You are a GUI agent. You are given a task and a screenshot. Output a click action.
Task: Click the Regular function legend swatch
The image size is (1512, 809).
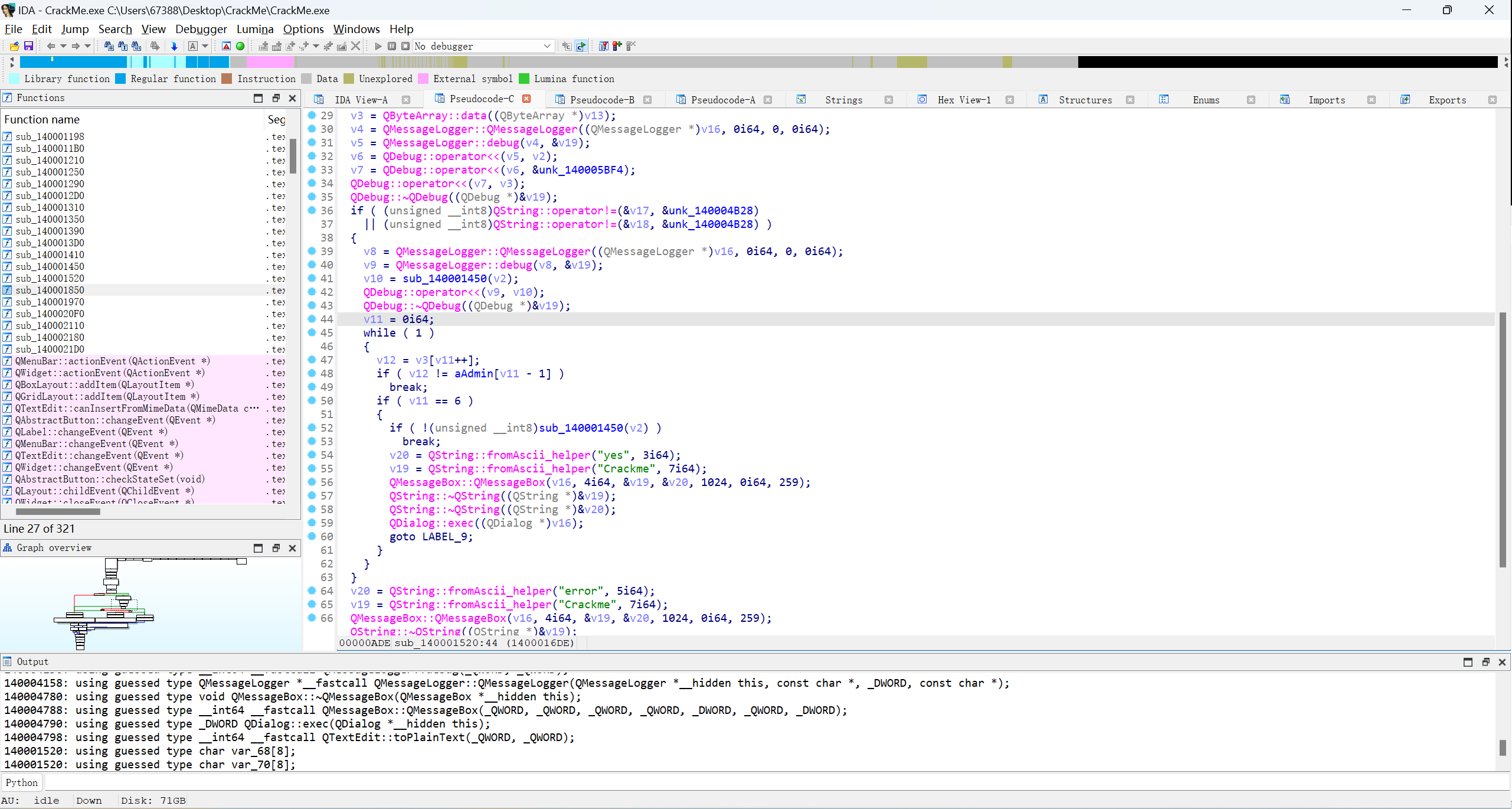pos(120,79)
